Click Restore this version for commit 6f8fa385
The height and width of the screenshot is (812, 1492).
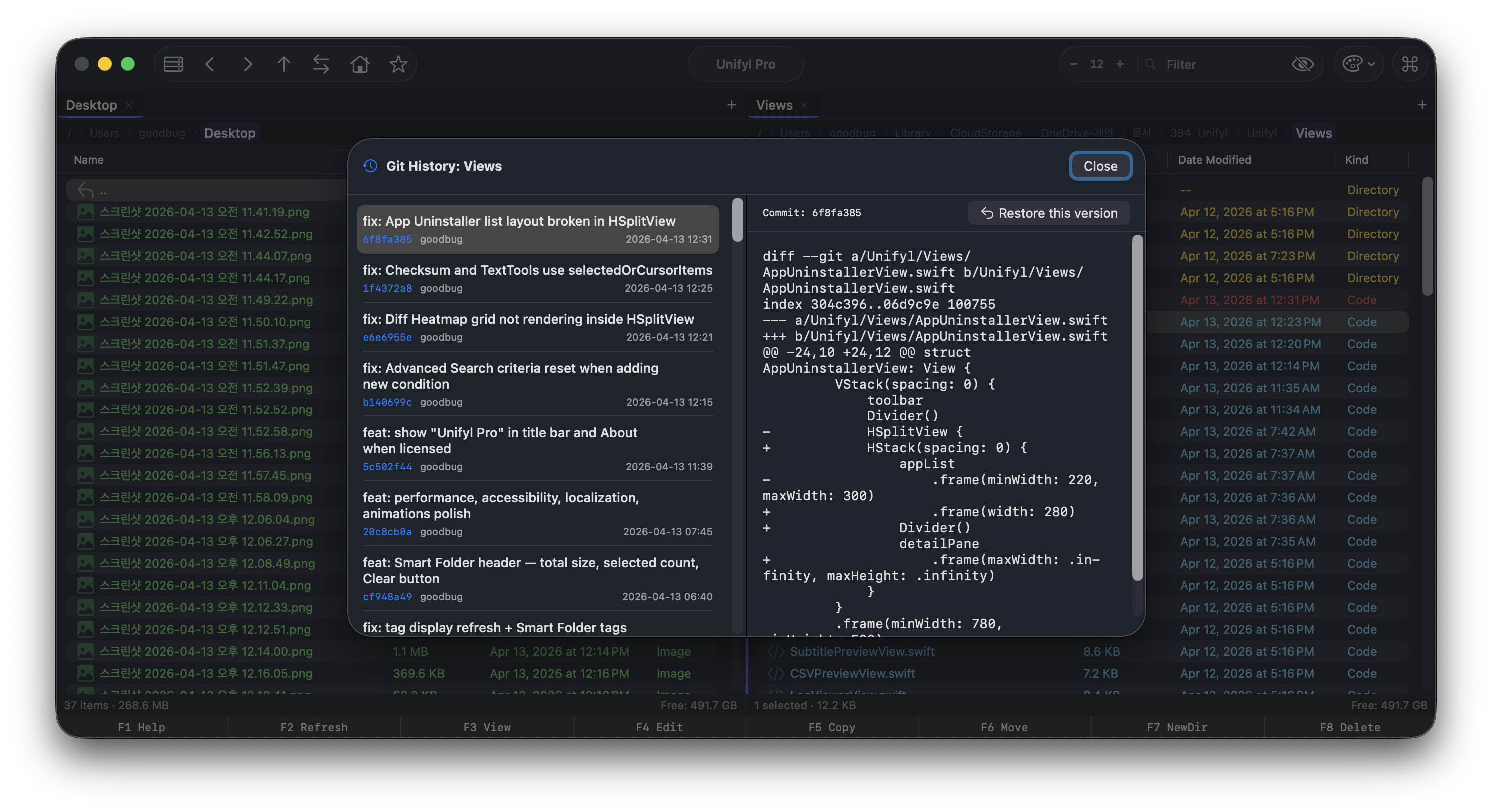pyautogui.click(x=1048, y=212)
